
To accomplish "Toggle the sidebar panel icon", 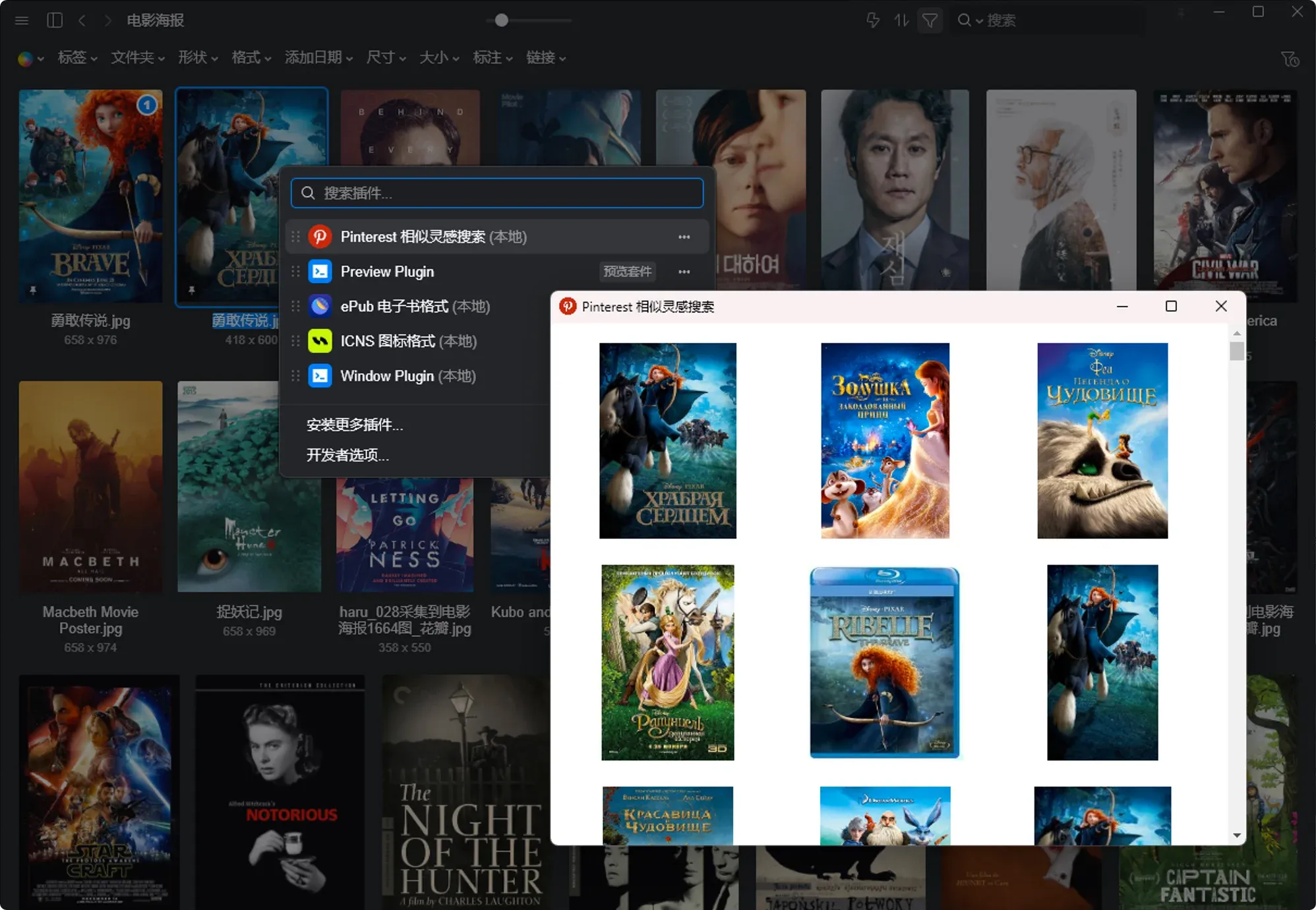I will pos(55,20).
